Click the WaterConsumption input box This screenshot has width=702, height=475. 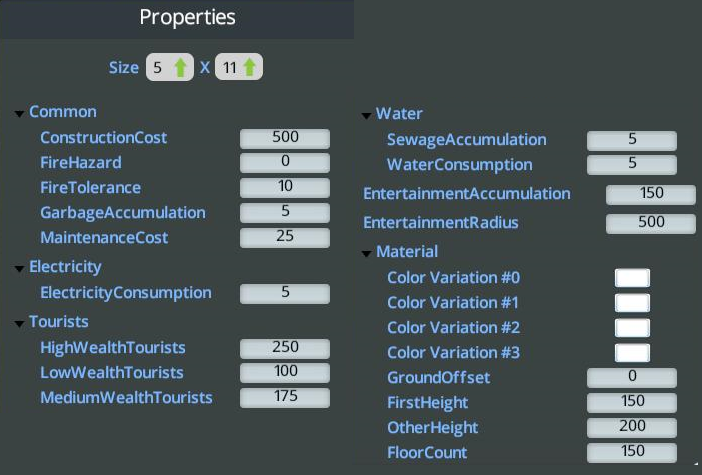632,165
